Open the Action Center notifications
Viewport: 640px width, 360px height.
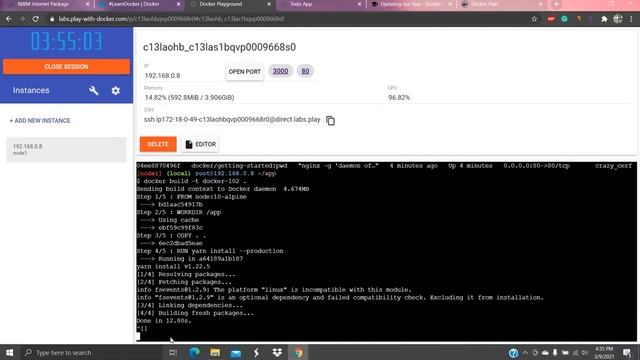pos(627,353)
